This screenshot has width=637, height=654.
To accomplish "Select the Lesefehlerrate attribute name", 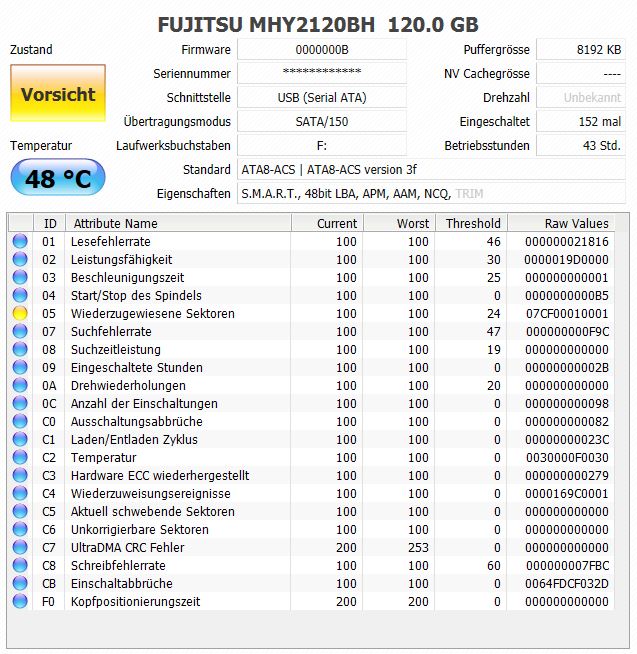I will (111, 241).
